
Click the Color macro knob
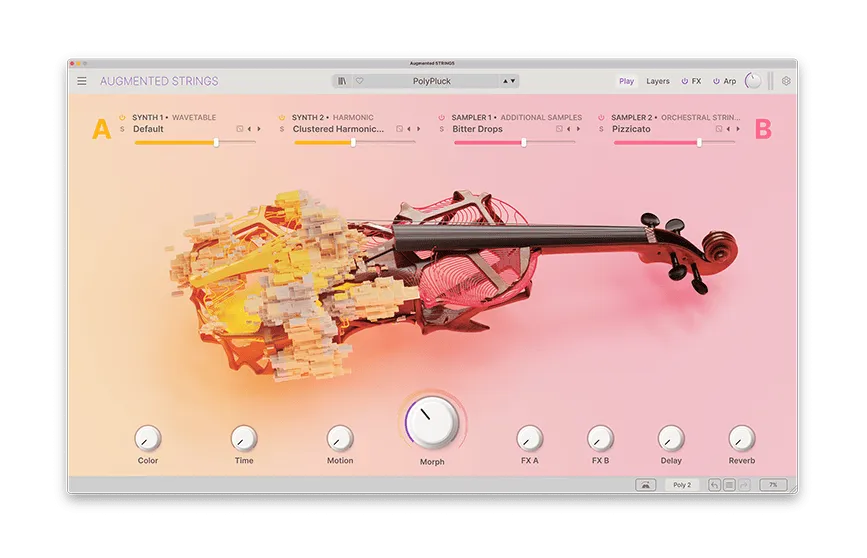(148, 439)
